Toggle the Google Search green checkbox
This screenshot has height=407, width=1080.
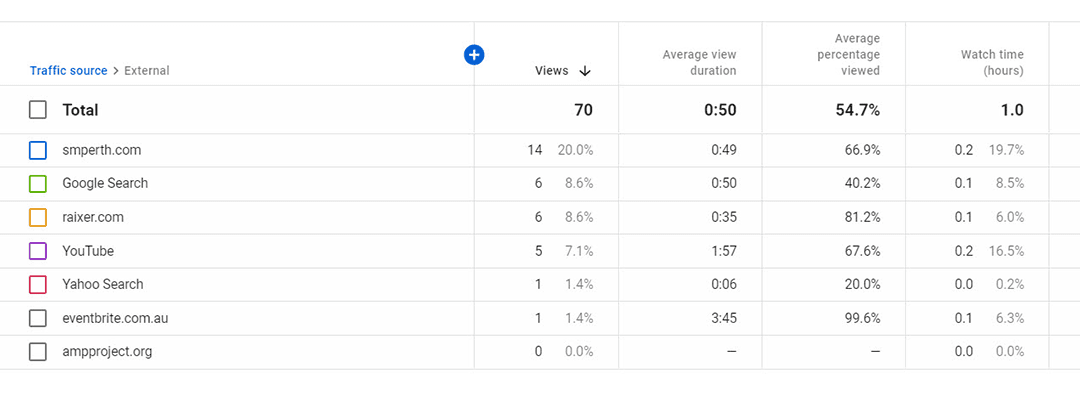pos(38,184)
